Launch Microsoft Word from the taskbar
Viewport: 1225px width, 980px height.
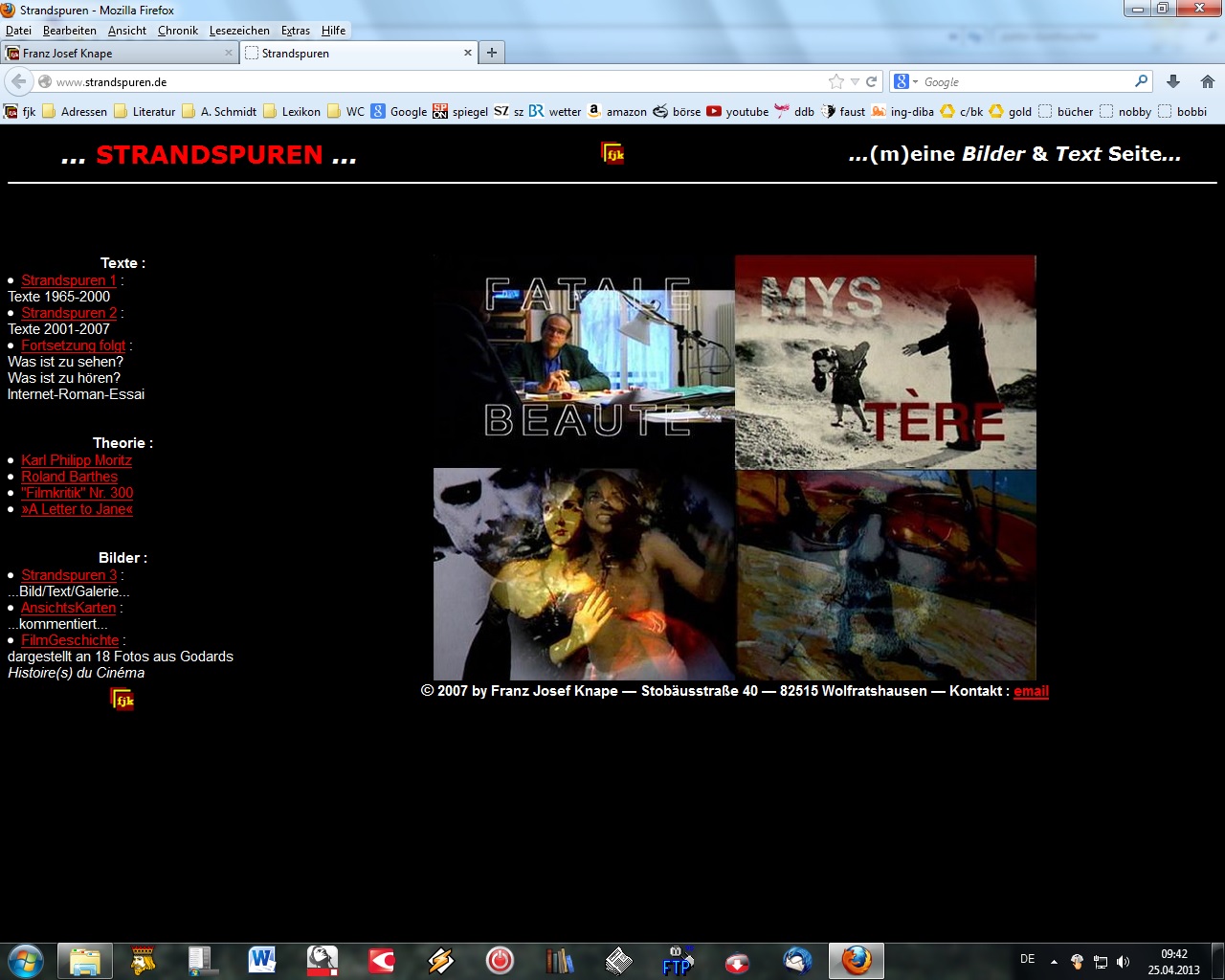click(x=262, y=960)
